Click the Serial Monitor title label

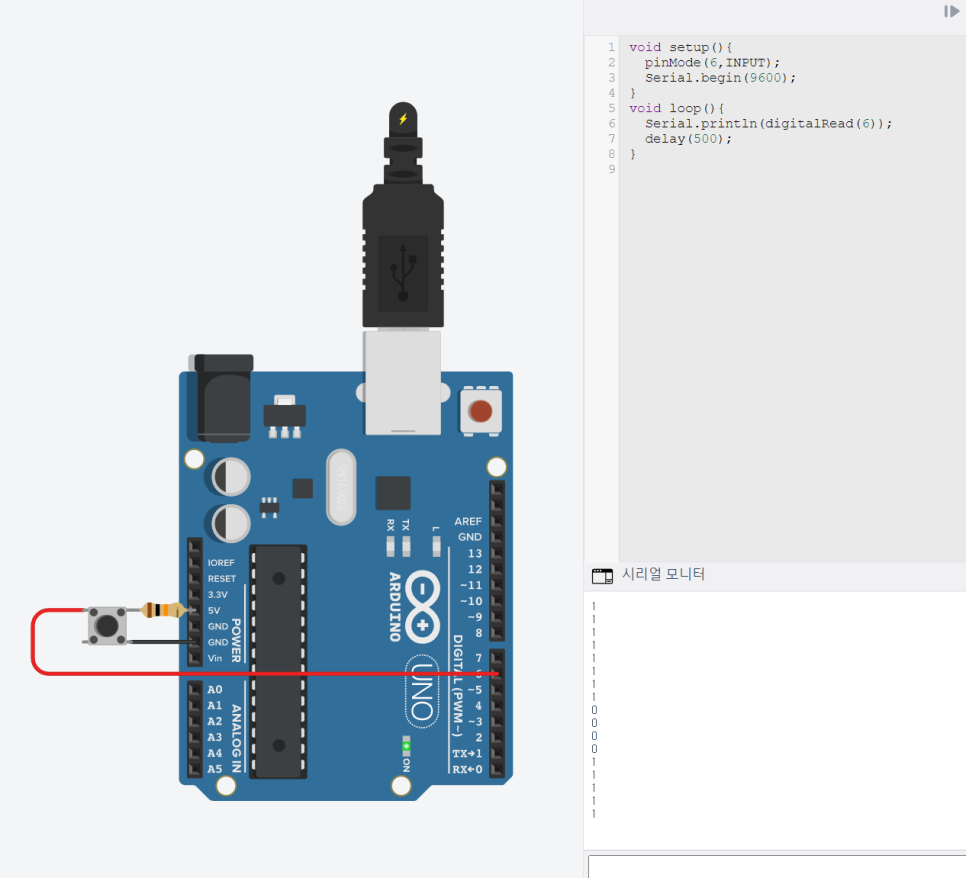[x=663, y=574]
